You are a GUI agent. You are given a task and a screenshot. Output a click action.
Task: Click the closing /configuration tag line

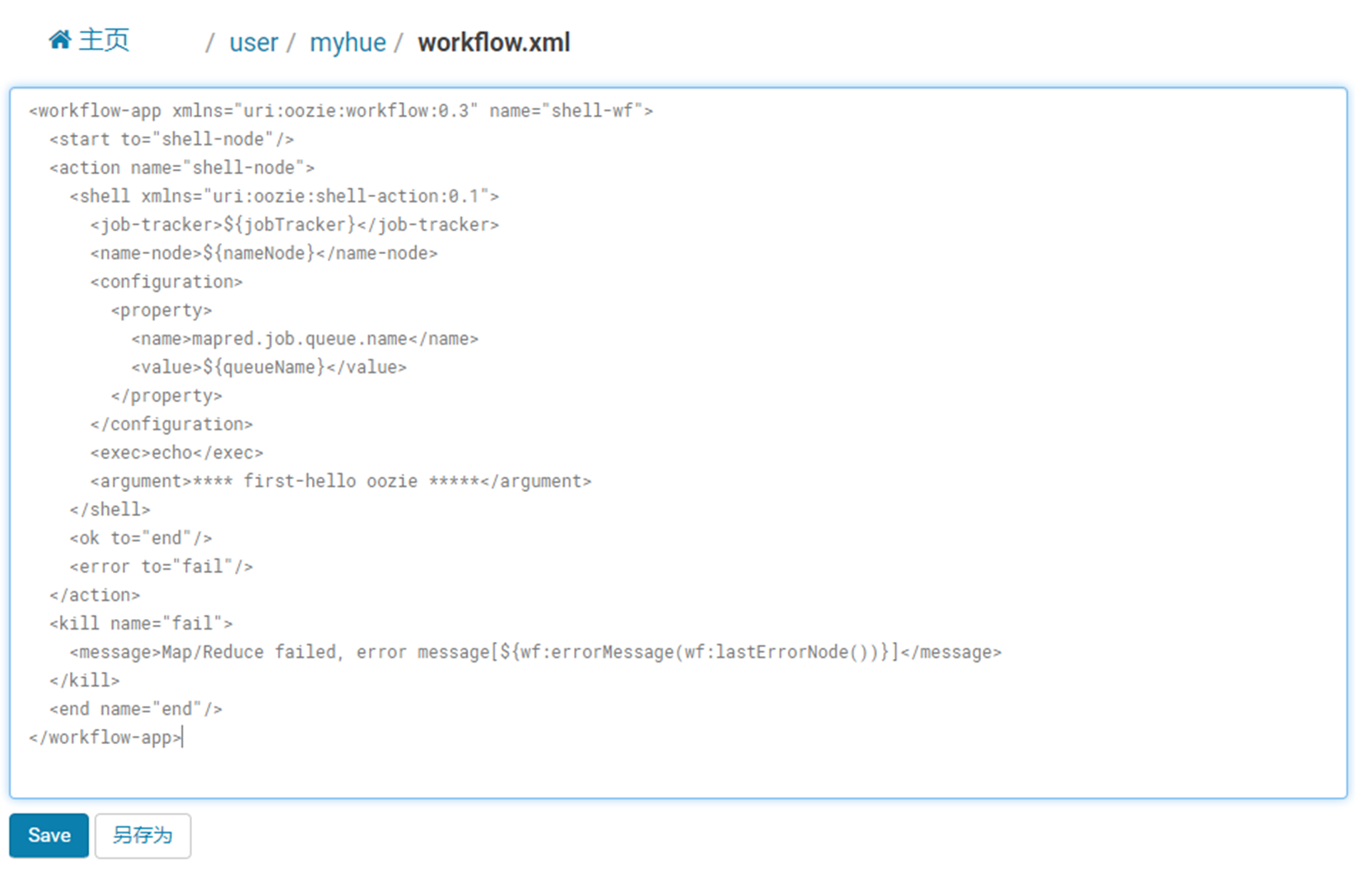click(171, 424)
